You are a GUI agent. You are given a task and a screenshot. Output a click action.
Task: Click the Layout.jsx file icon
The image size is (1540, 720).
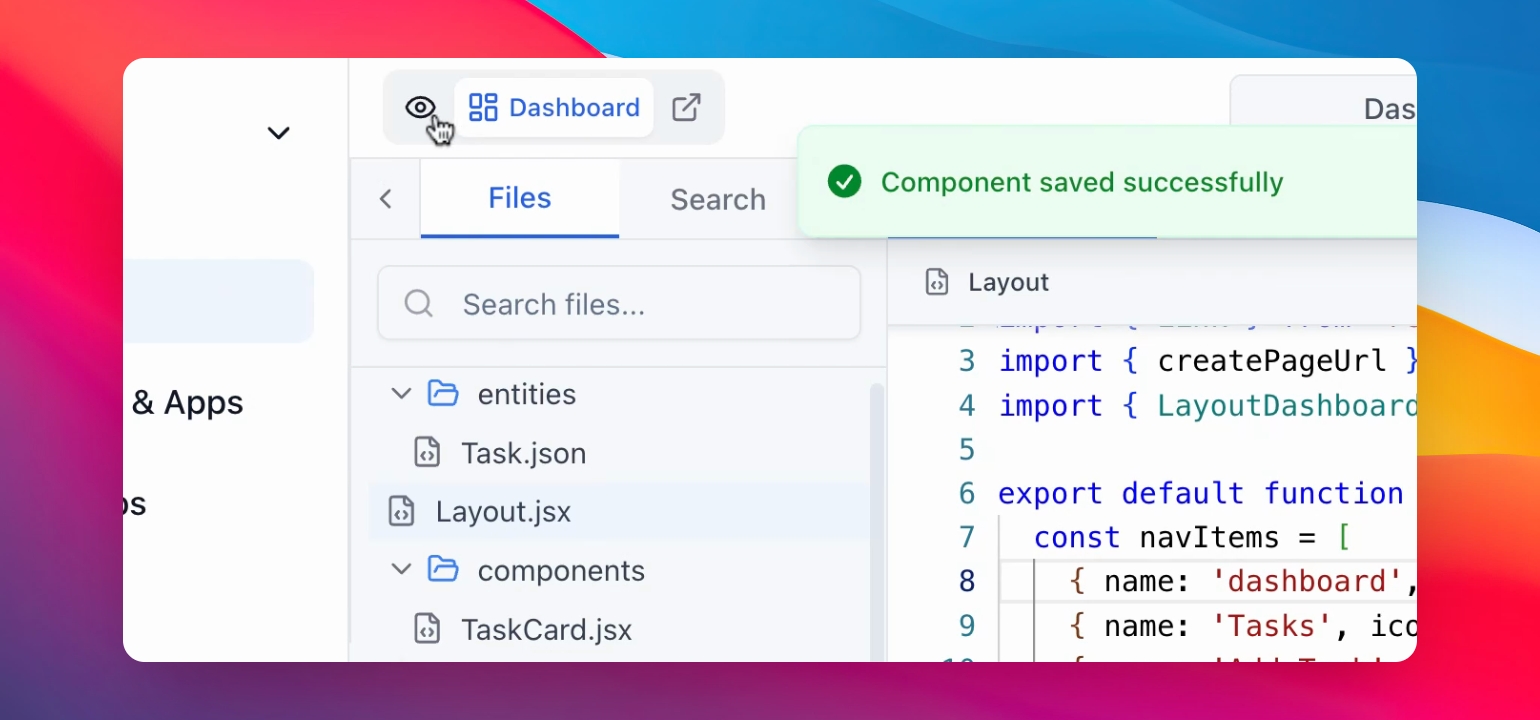[401, 512]
